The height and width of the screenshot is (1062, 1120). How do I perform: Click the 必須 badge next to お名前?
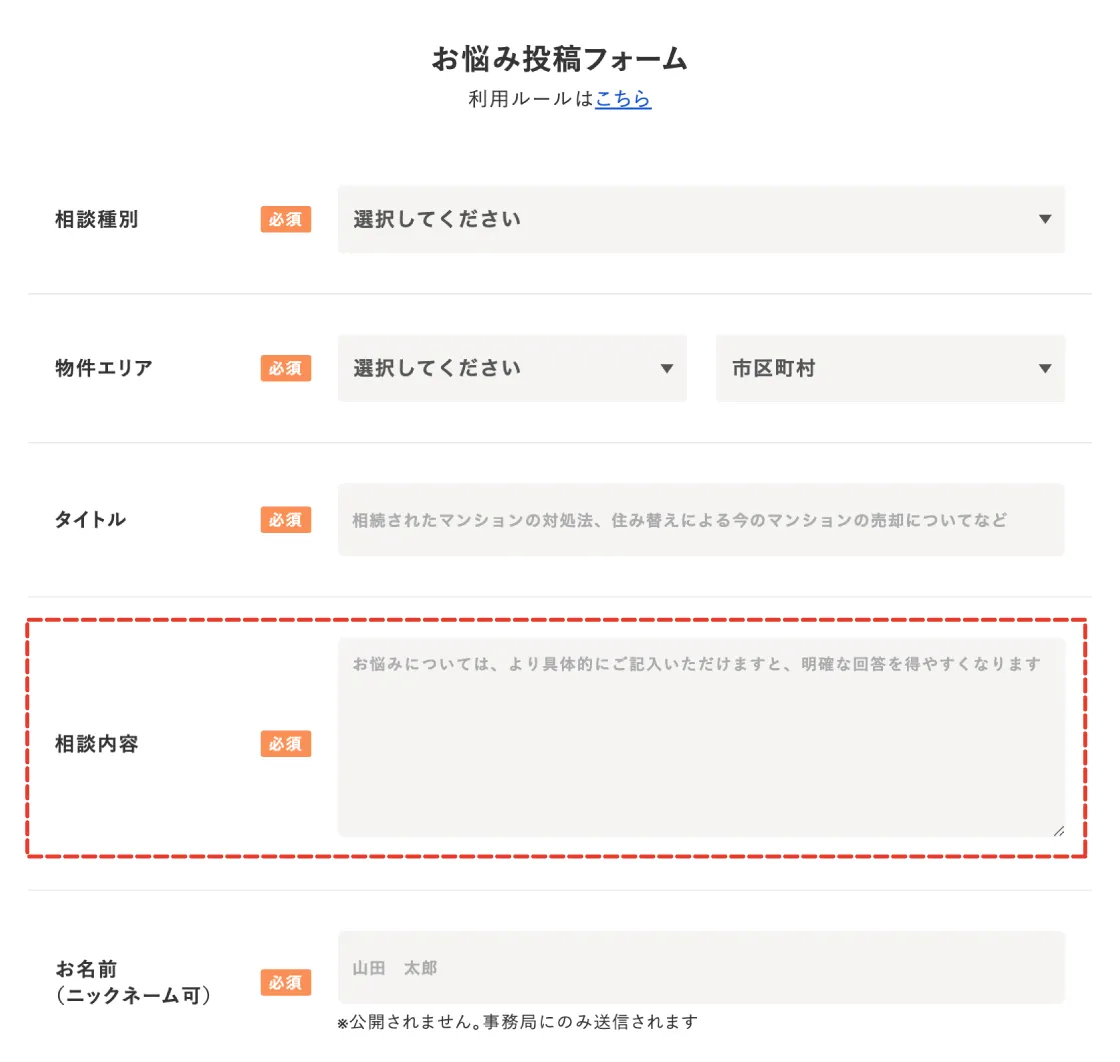286,982
